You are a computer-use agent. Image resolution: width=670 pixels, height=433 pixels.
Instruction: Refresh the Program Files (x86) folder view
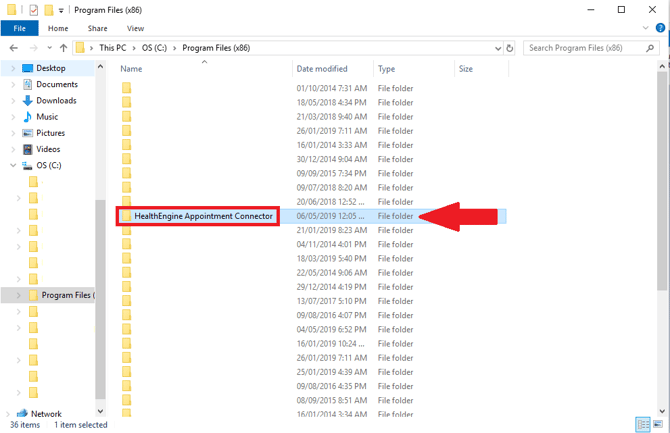tap(510, 48)
